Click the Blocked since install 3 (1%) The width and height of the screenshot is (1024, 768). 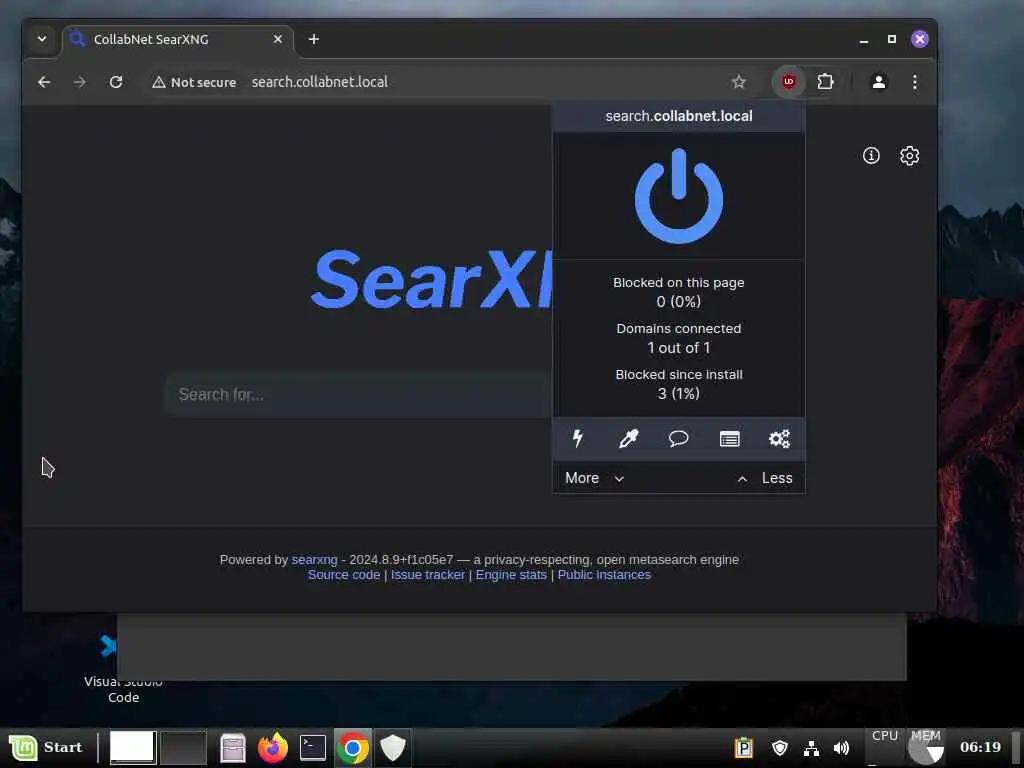coord(679,384)
